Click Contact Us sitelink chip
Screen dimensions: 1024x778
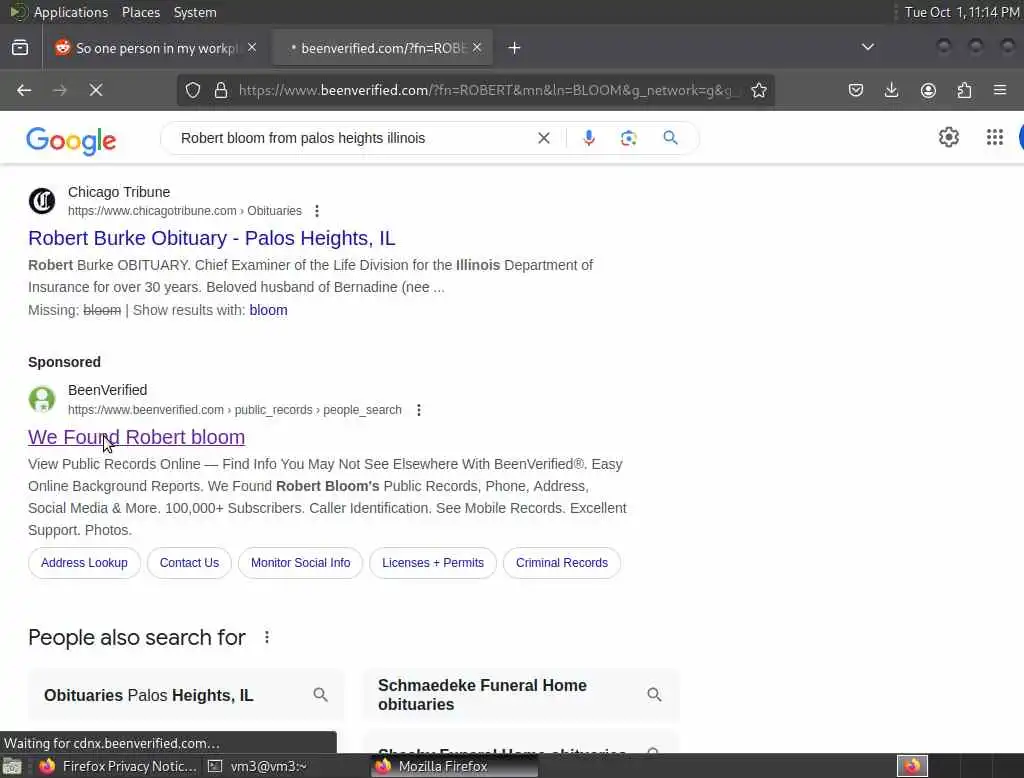pyautogui.click(x=189, y=563)
